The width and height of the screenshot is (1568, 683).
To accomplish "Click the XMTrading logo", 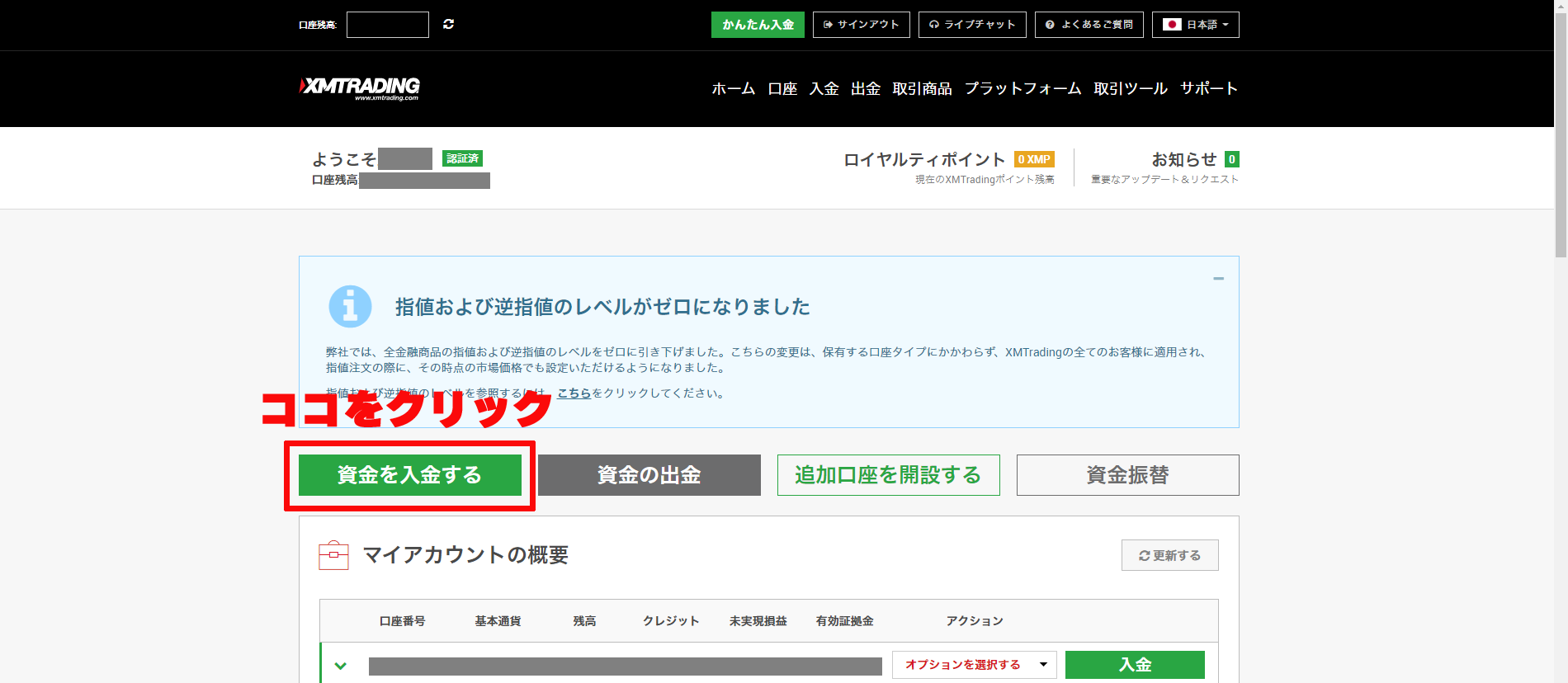I will (x=361, y=87).
